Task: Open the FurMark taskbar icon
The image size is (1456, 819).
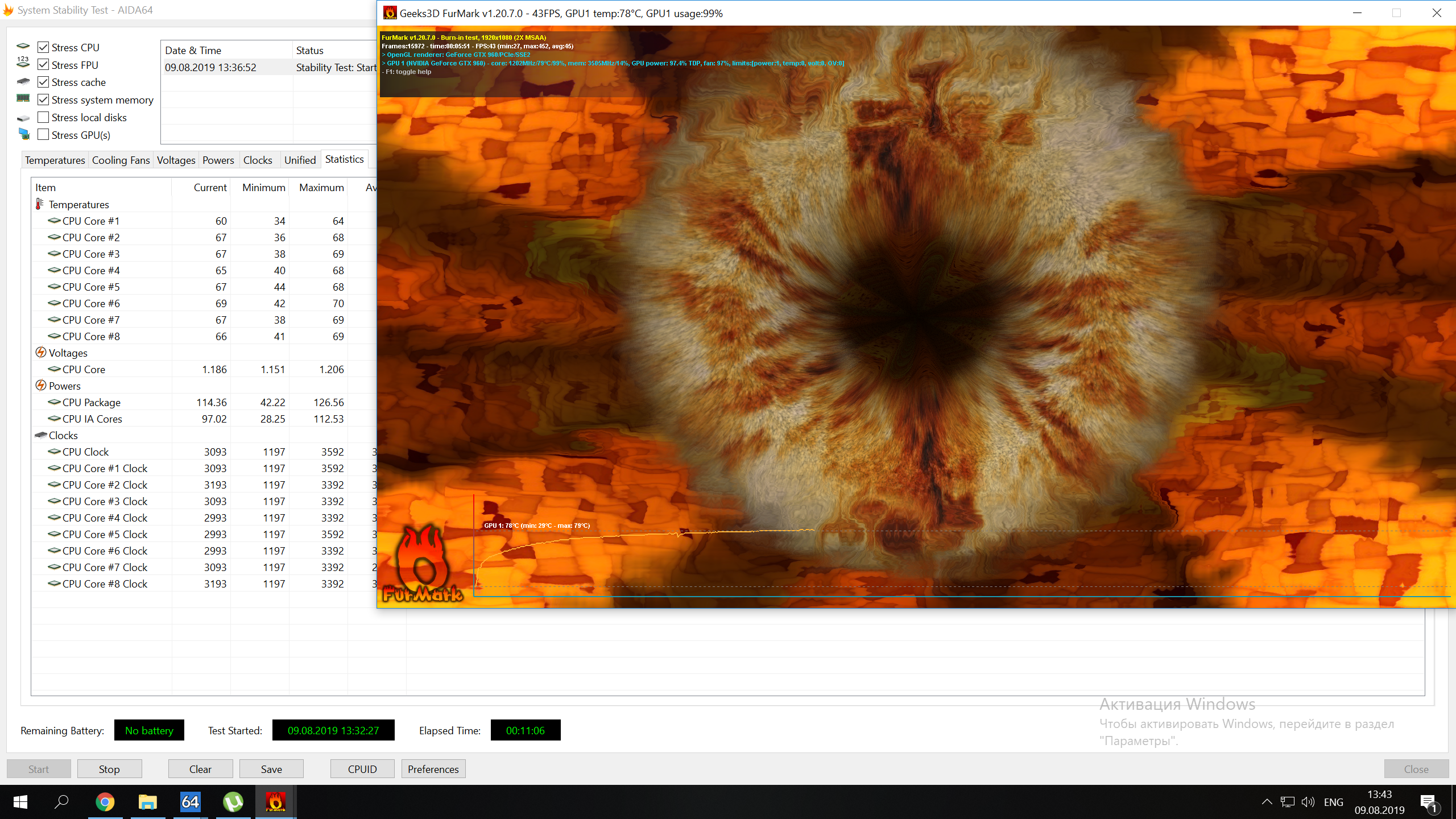Action: [x=275, y=802]
